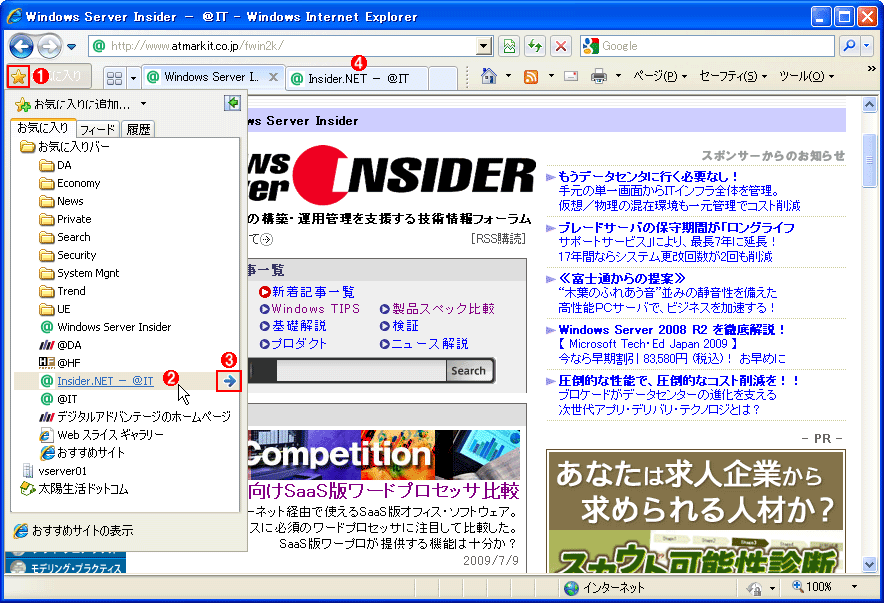This screenshot has height=603, width=884.
Task: Click the red Stop loading icon
Action: (560, 46)
